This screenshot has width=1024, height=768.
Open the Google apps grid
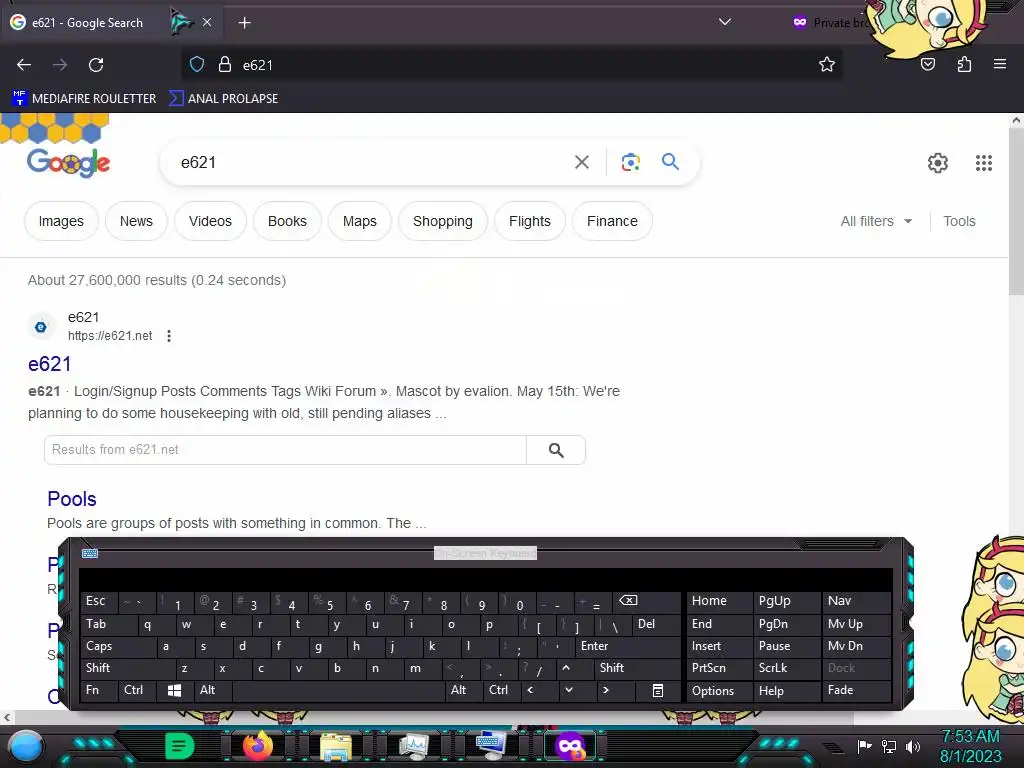click(984, 163)
